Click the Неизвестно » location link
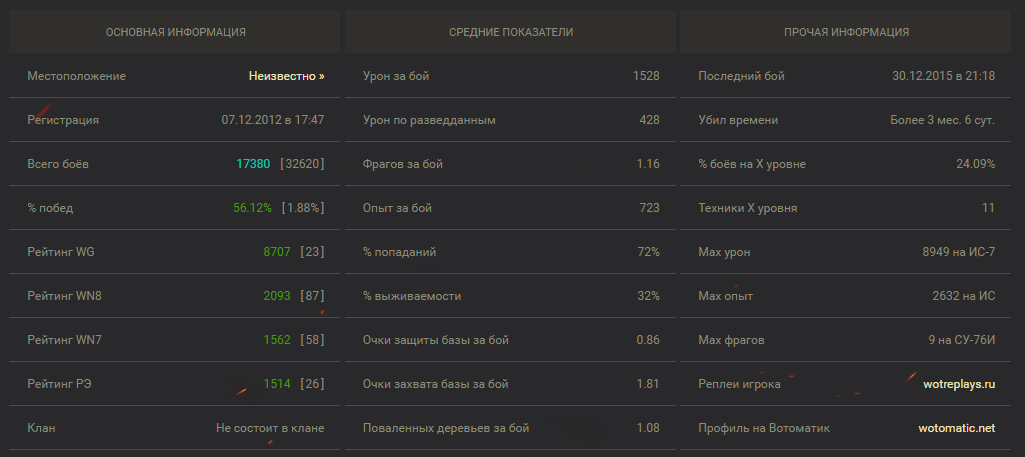 tap(286, 76)
